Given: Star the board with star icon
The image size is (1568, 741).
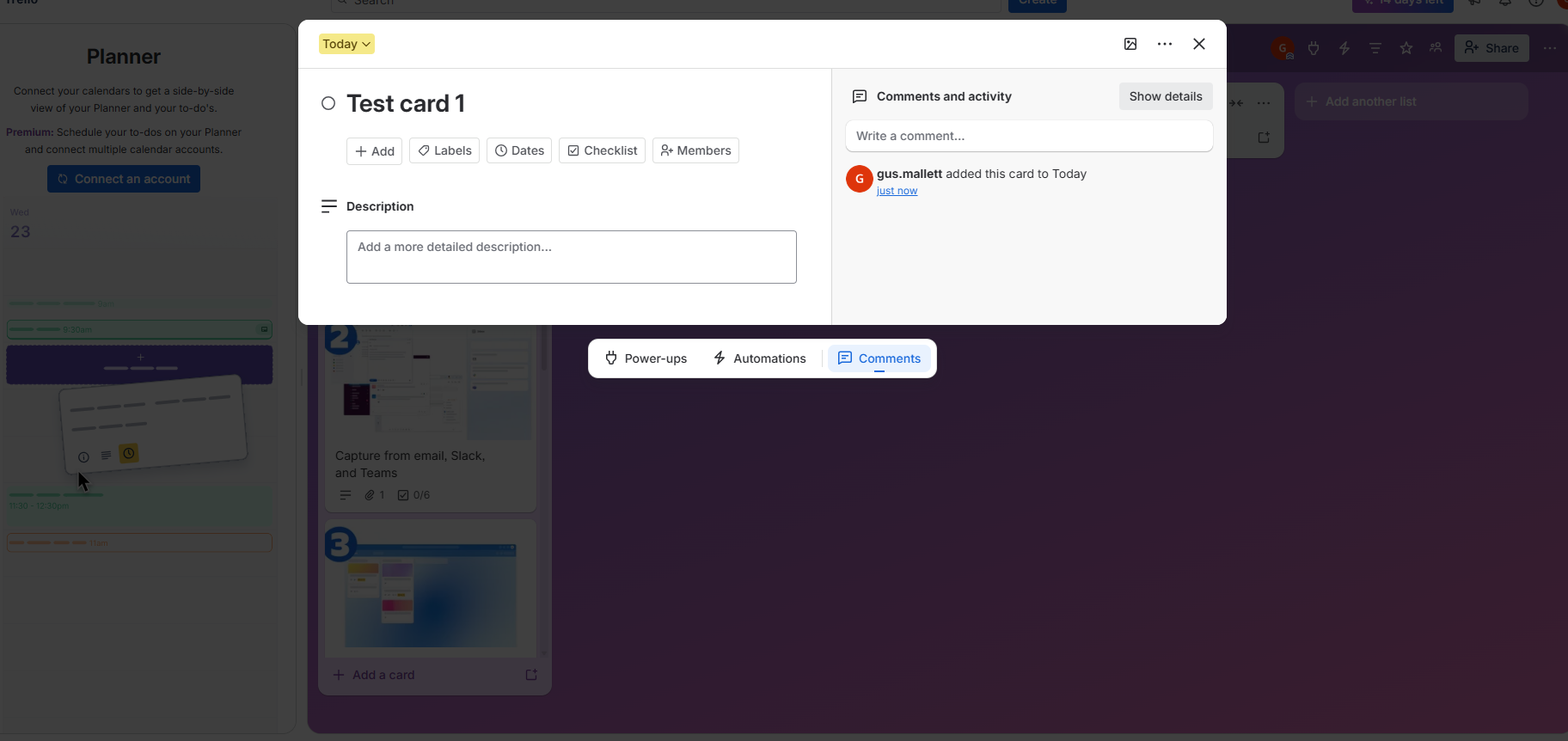Looking at the screenshot, I should pos(1406,48).
